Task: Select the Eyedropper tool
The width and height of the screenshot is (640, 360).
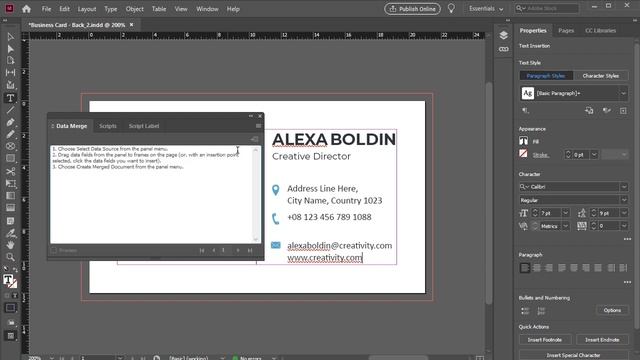Action: [11, 233]
